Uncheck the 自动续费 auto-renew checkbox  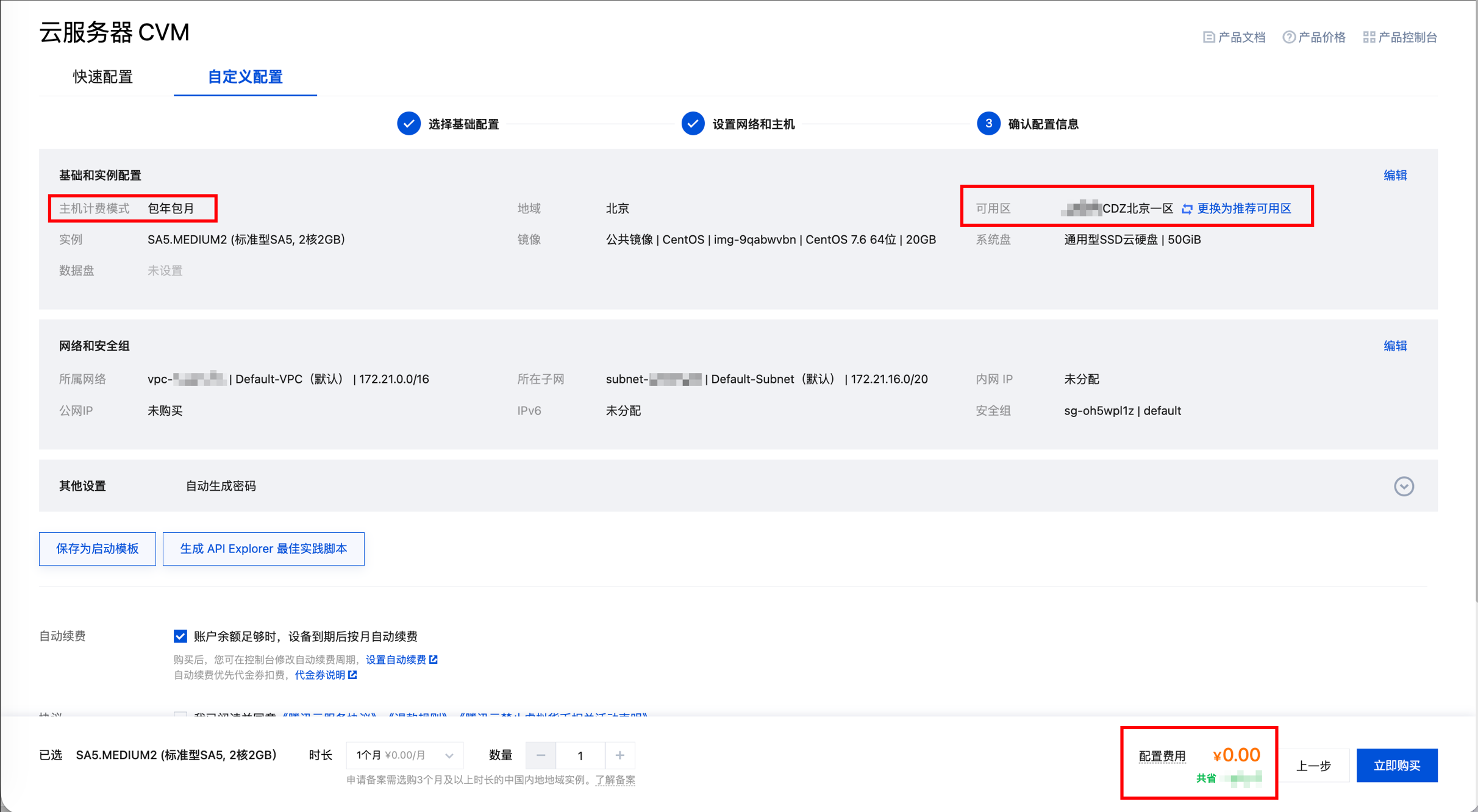coord(180,636)
